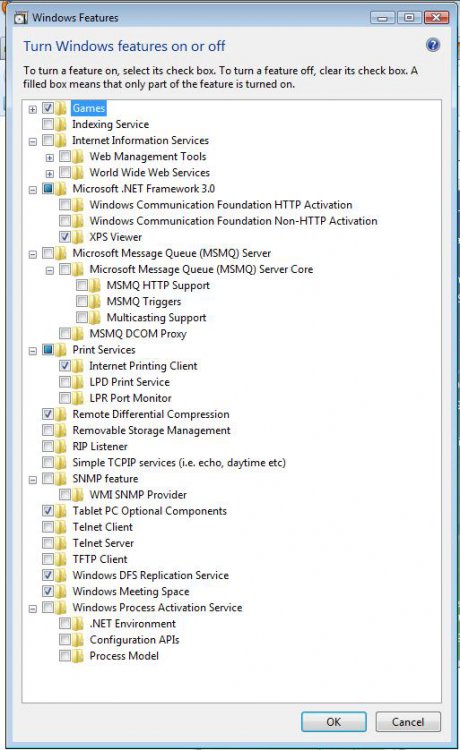Click the WMI SNMP Provider folder icon

(x=78, y=495)
